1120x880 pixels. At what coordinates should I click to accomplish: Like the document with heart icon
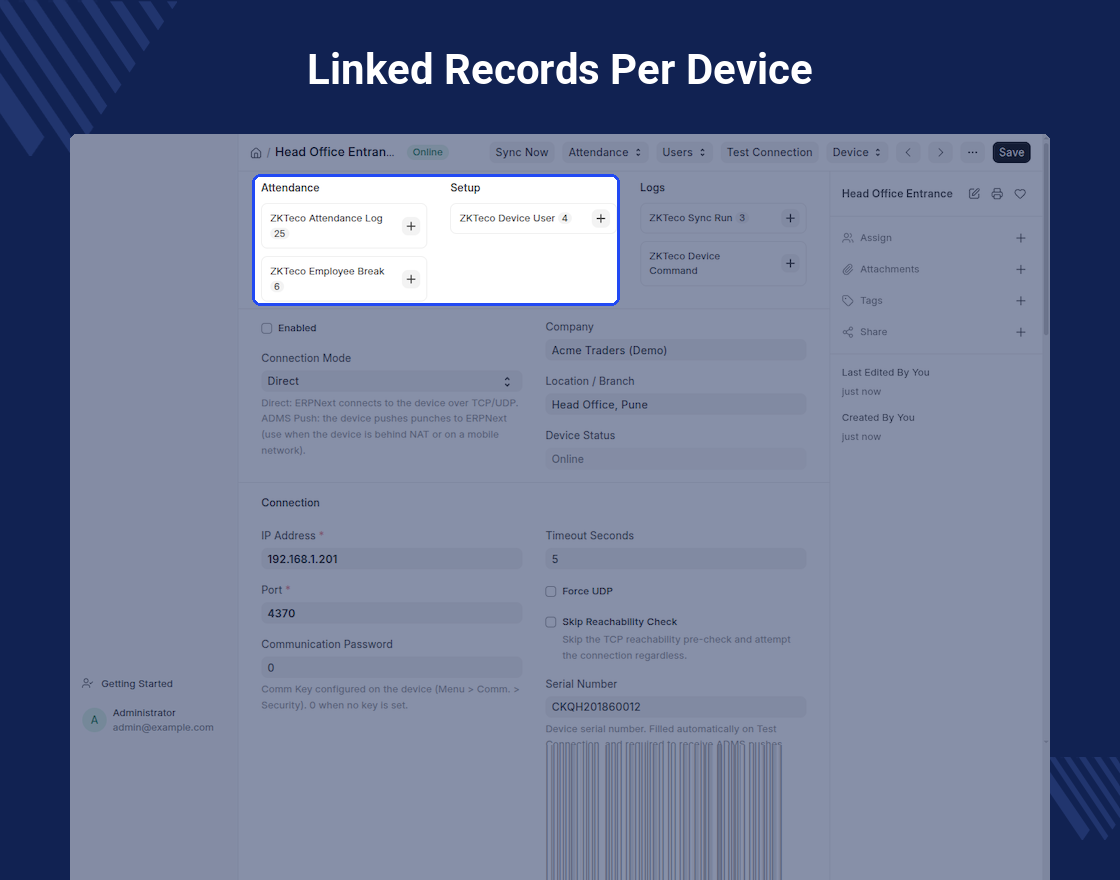(x=1020, y=194)
